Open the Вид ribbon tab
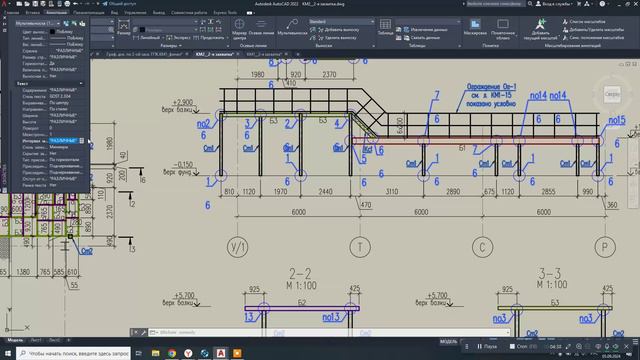 click(x=114, y=13)
